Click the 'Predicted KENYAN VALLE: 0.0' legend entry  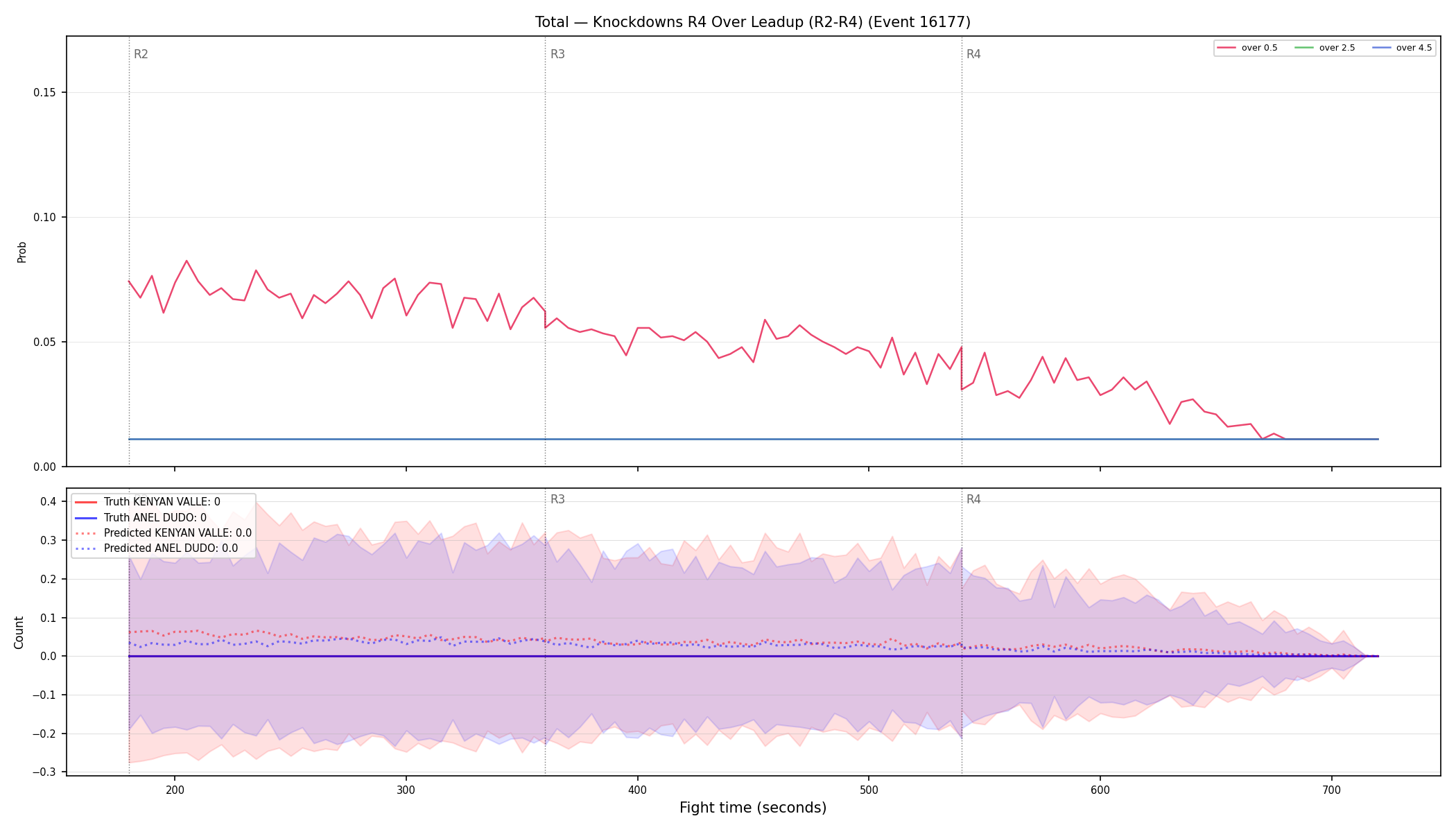163,533
